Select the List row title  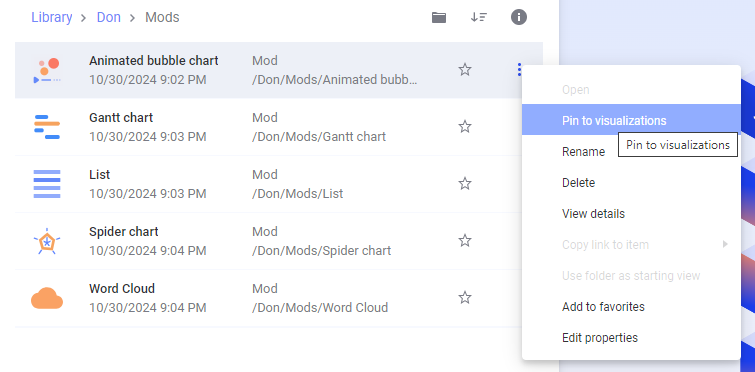(x=100, y=175)
